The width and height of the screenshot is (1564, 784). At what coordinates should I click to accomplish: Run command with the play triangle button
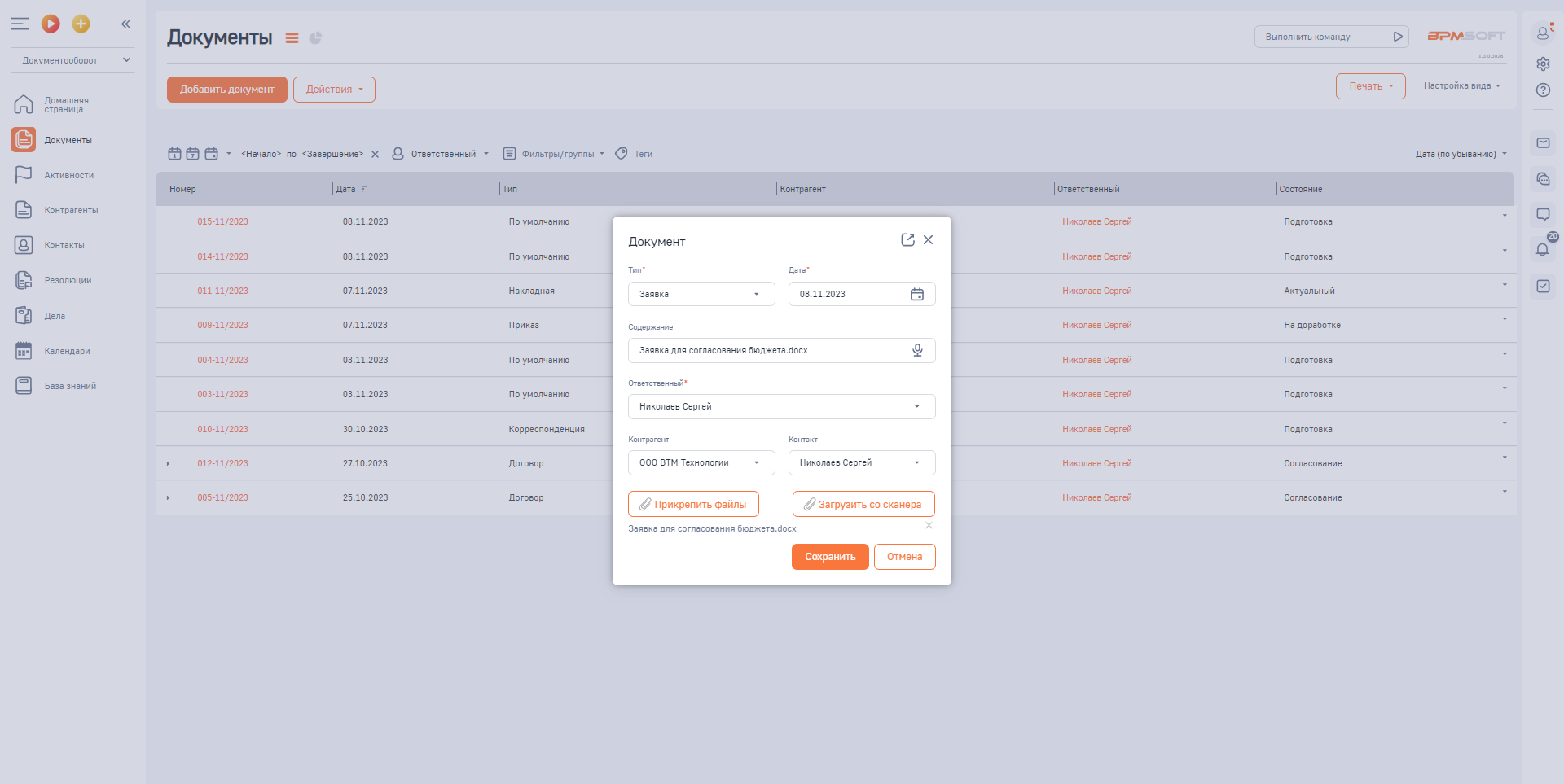click(x=1398, y=37)
